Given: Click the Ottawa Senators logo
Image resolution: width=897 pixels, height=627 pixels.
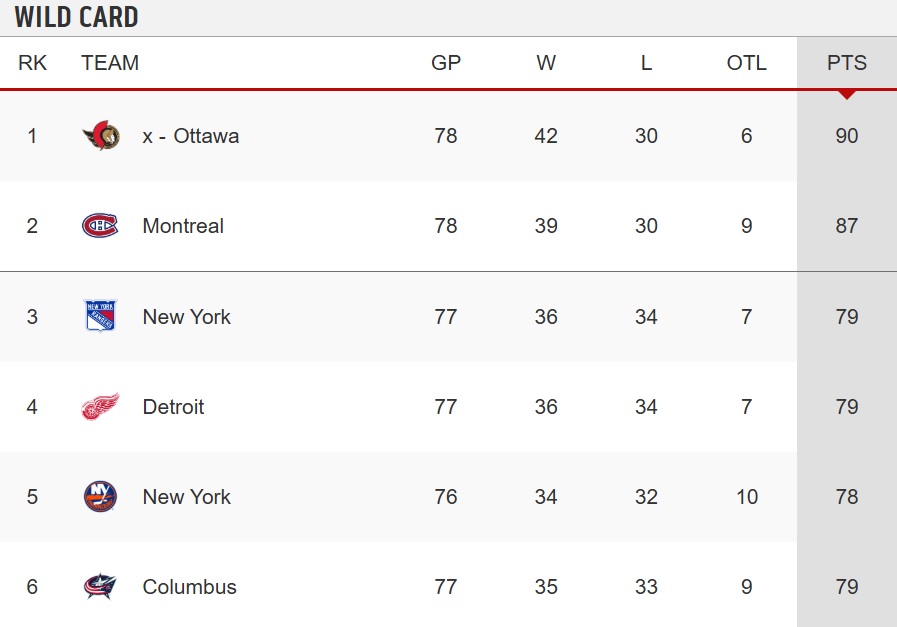Looking at the screenshot, I should pyautogui.click(x=101, y=136).
